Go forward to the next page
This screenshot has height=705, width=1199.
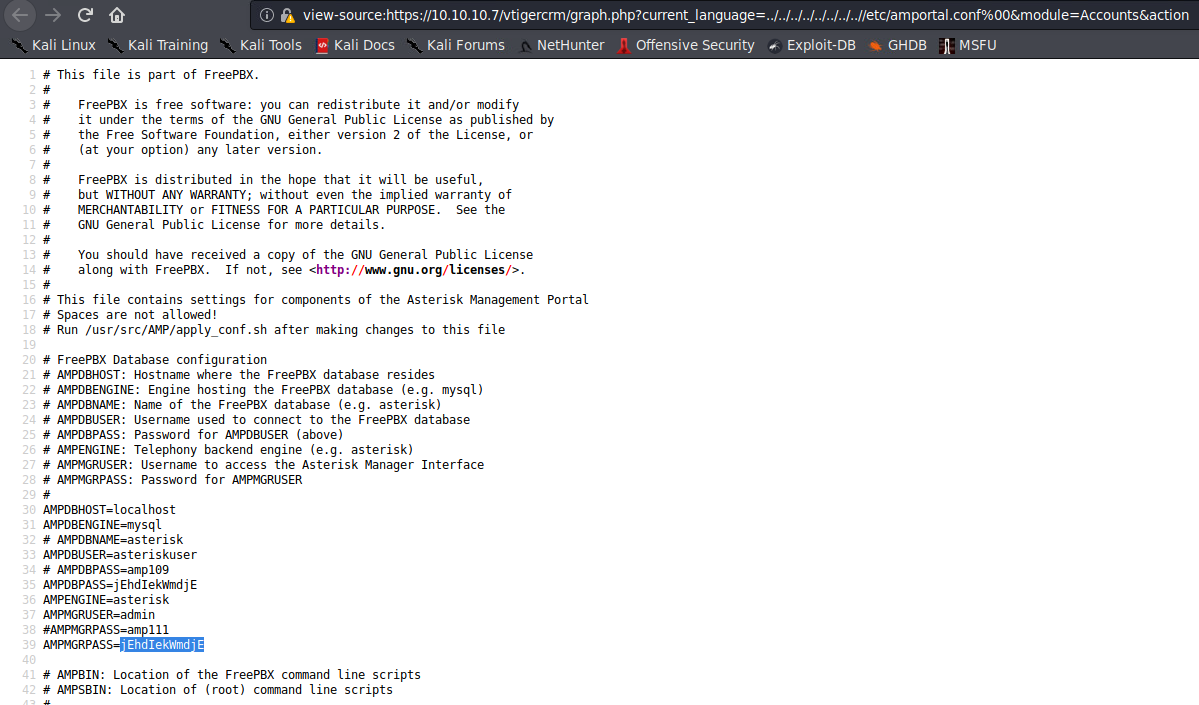(x=53, y=15)
